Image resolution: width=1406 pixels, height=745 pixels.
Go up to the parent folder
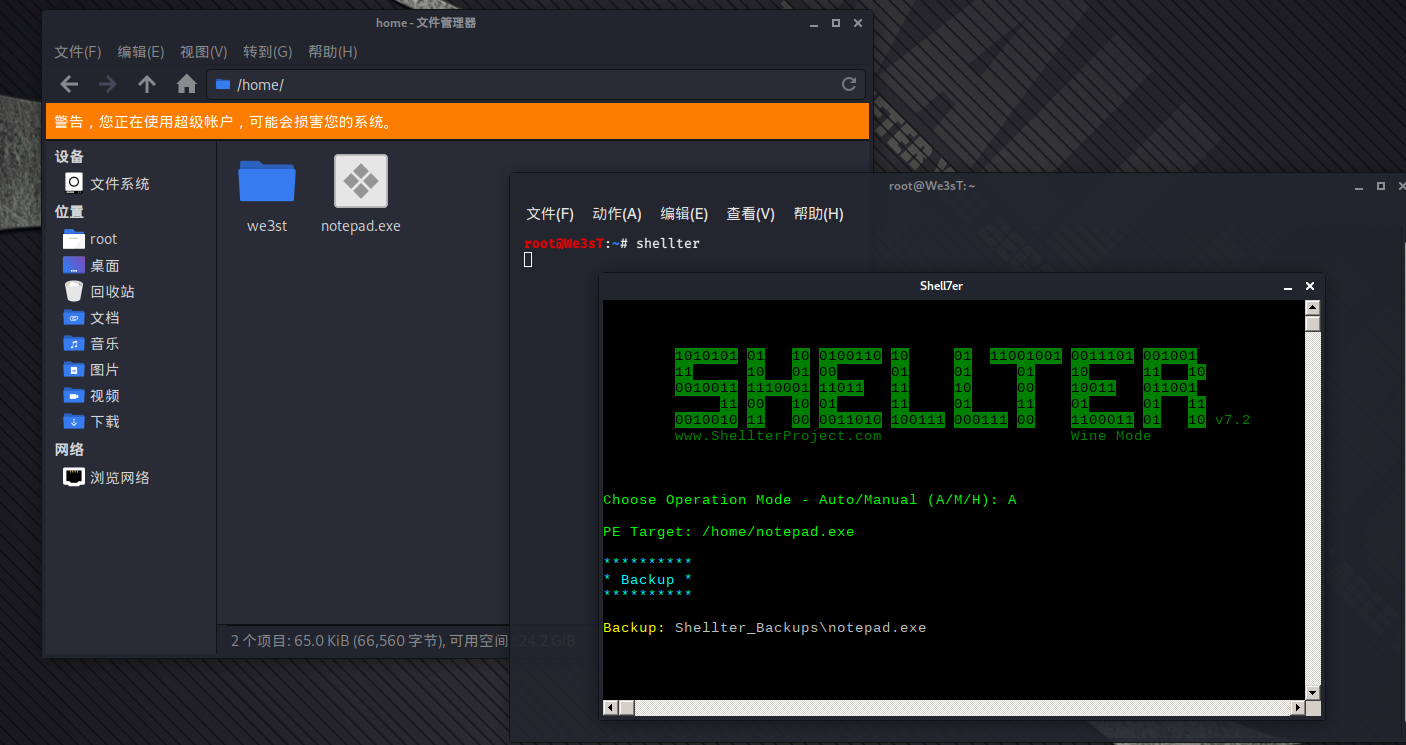(x=147, y=84)
